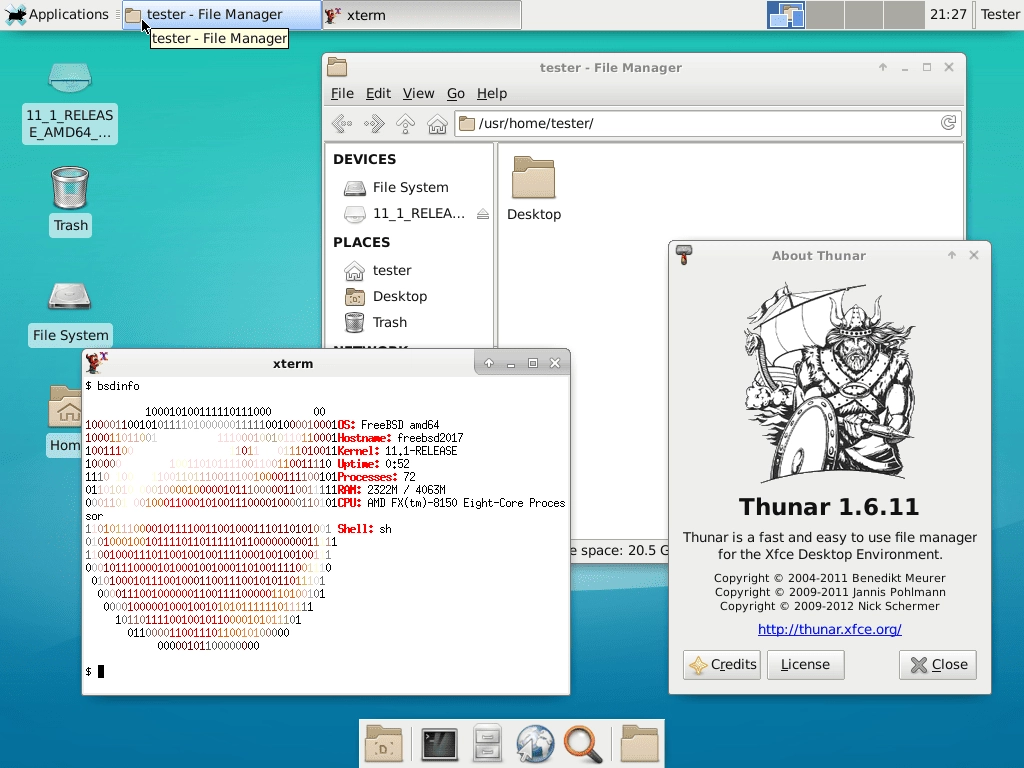This screenshot has width=1024, height=768.
Task: Open the Go menu in File Manager
Action: coord(455,93)
